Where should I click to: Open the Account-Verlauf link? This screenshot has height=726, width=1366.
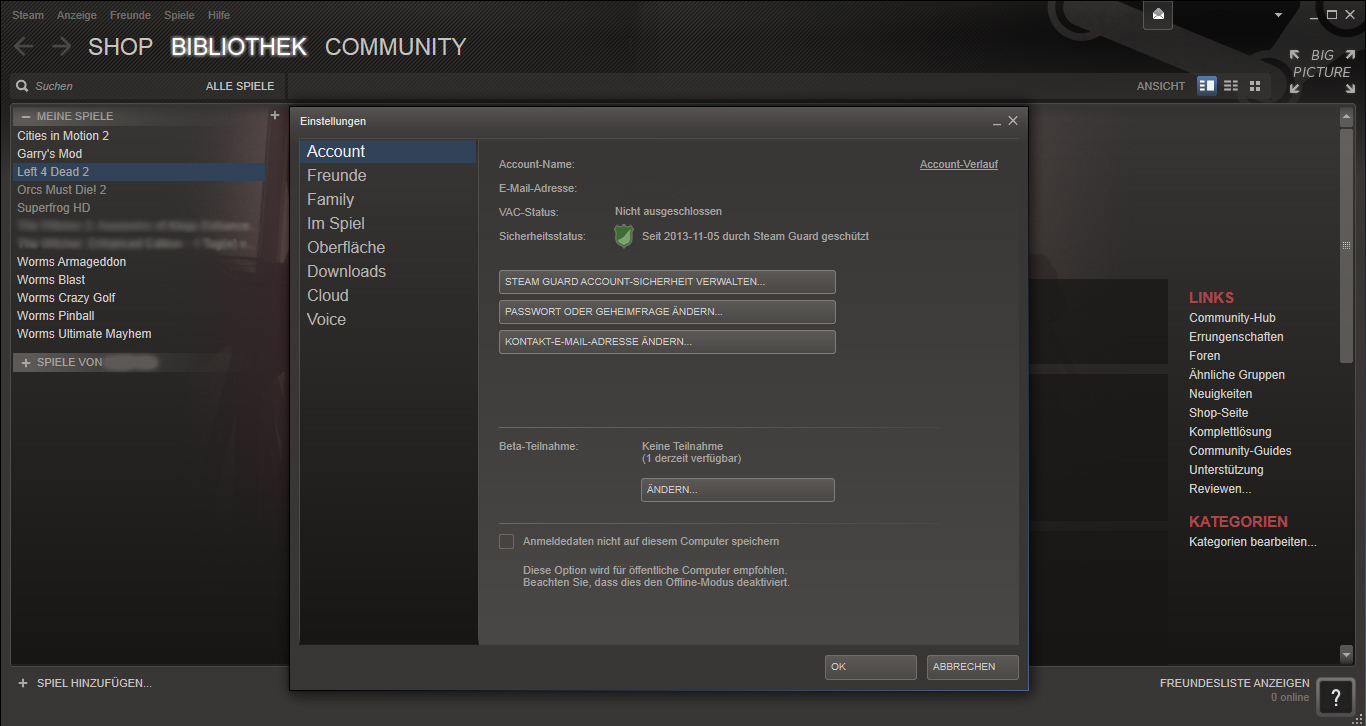(x=958, y=164)
